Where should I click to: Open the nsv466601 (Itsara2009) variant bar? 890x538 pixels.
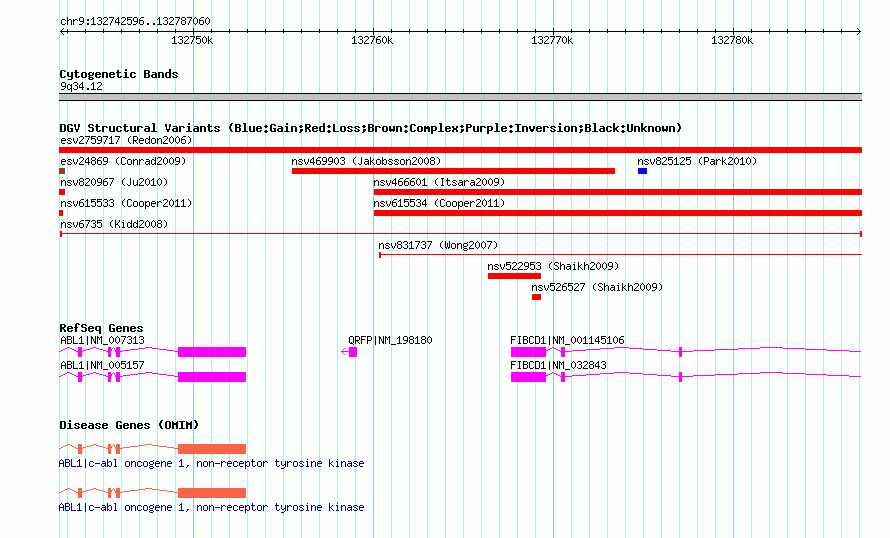(618, 192)
